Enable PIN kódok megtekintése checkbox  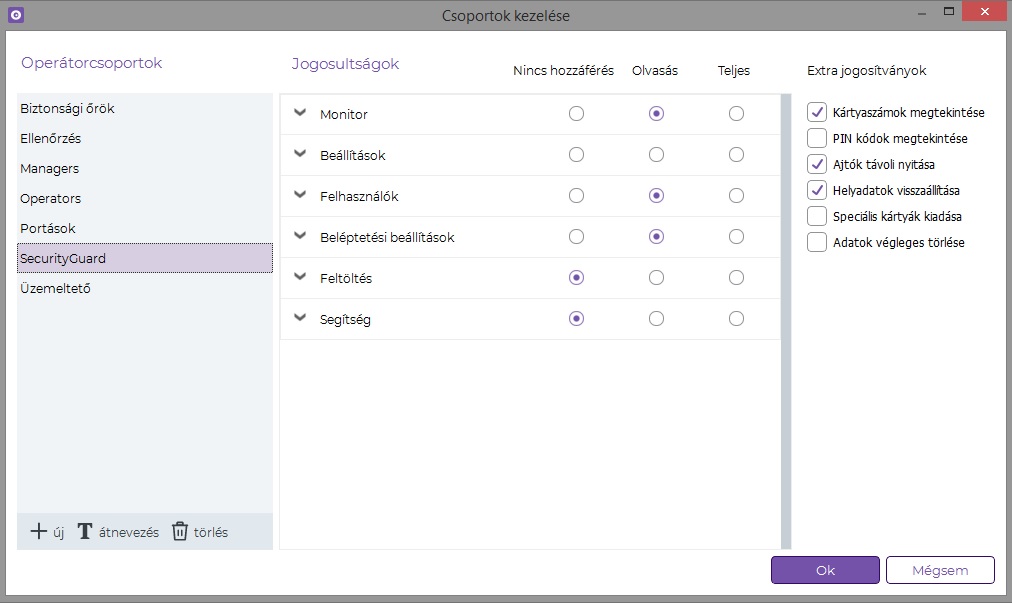tap(817, 138)
